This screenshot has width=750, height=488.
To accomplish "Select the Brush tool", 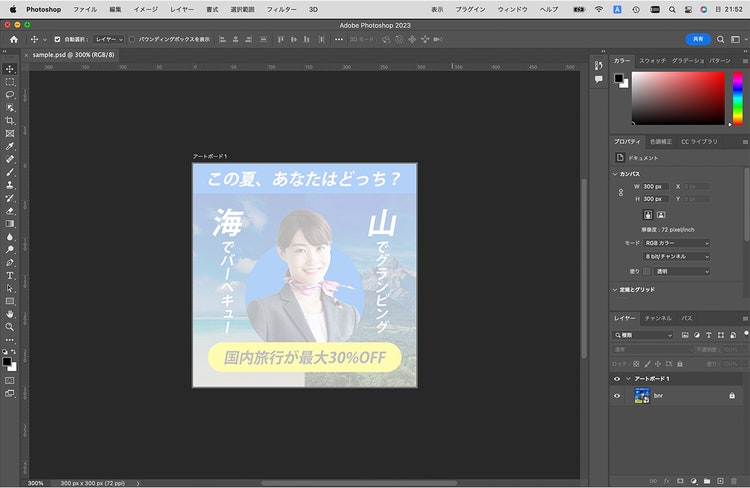I will [x=10, y=172].
